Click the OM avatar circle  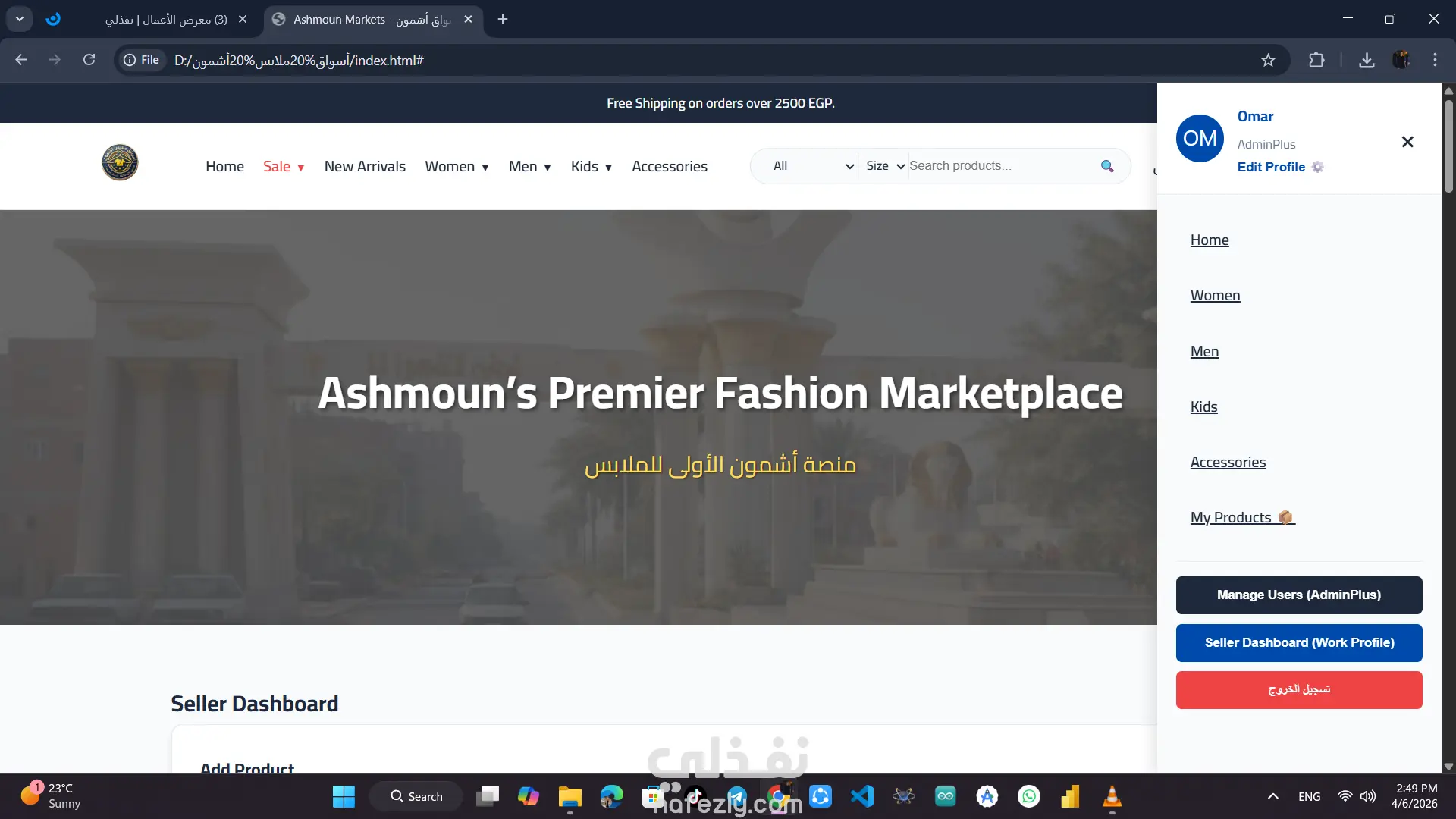coord(1200,138)
